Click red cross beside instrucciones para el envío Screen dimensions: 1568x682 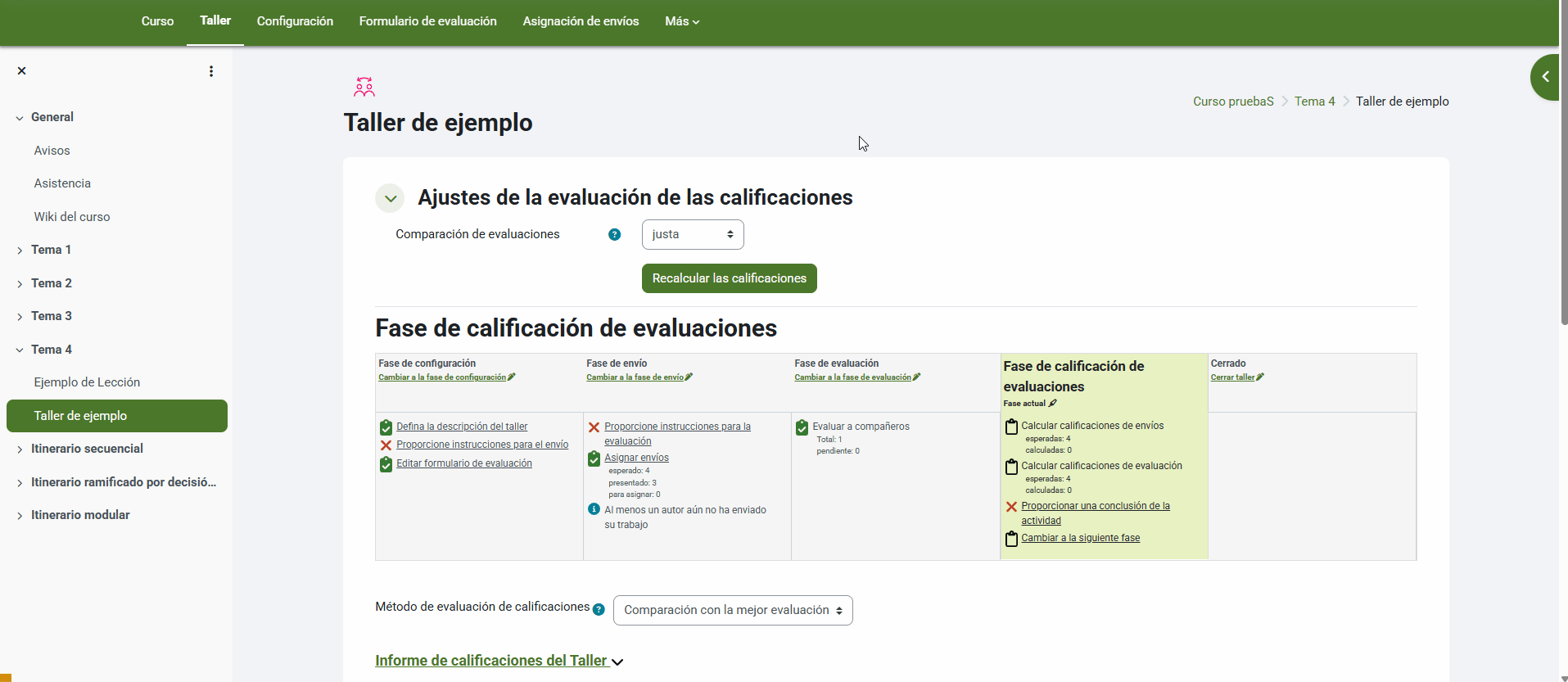[x=386, y=445]
